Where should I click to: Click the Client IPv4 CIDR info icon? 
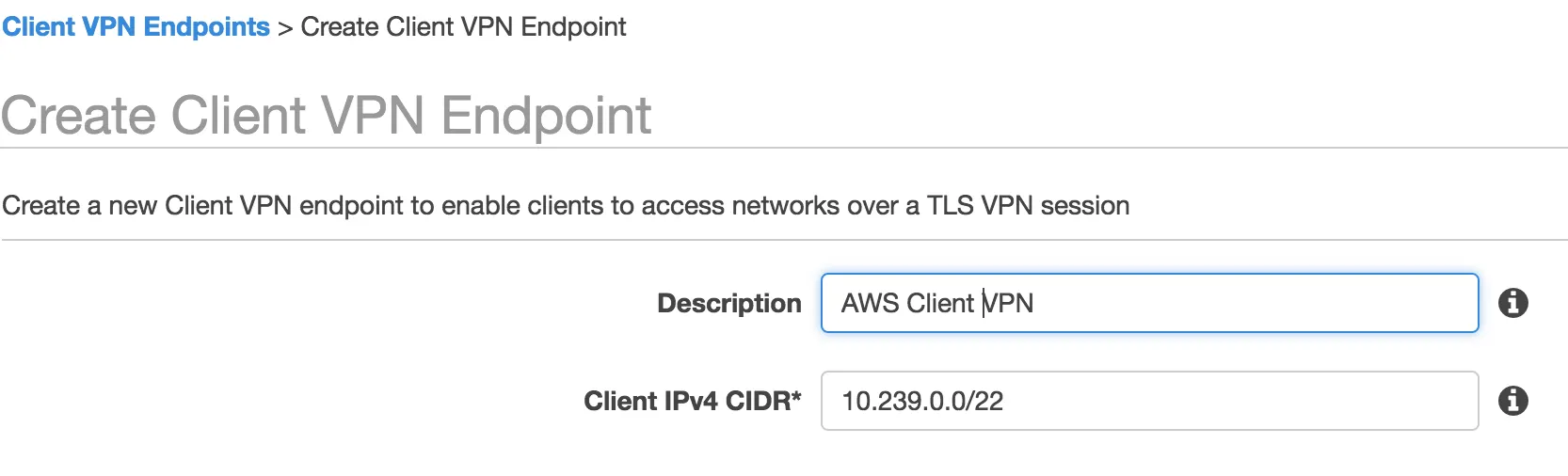(1512, 401)
